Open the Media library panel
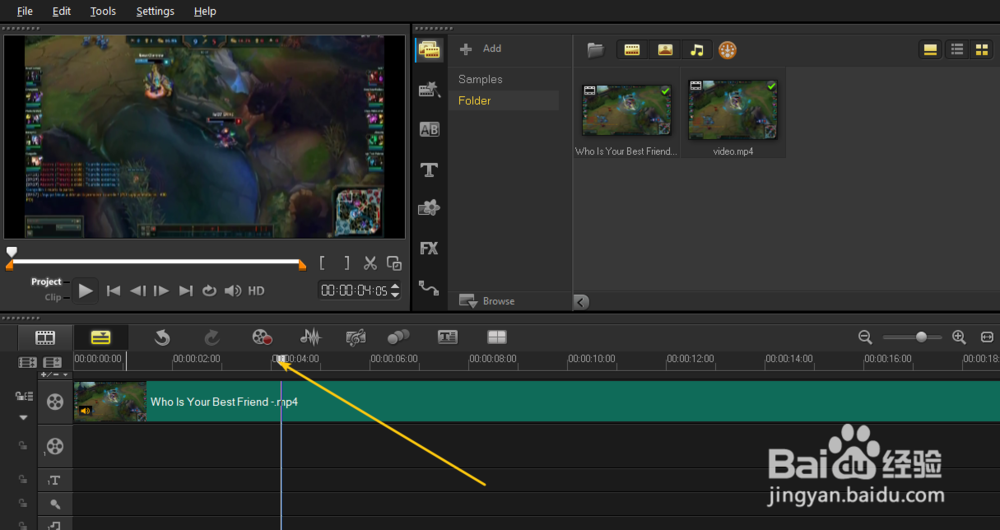The height and width of the screenshot is (530, 1000). [x=429, y=50]
